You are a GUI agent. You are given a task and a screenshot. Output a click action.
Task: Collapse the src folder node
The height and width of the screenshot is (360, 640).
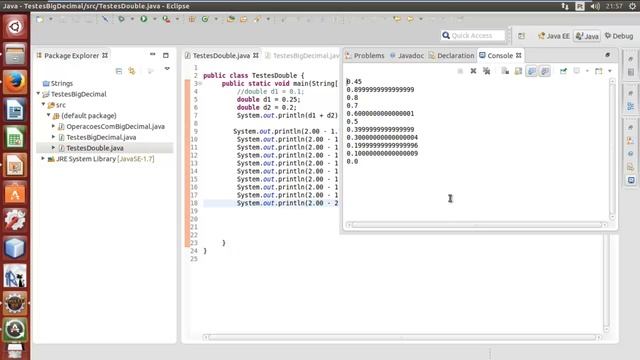tap(43, 104)
